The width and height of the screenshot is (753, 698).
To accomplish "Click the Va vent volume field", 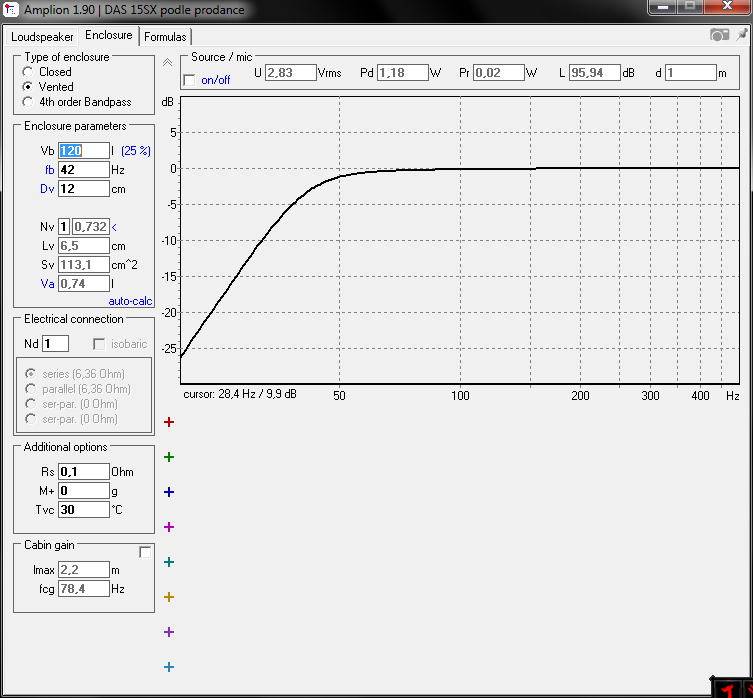I will (84, 284).
